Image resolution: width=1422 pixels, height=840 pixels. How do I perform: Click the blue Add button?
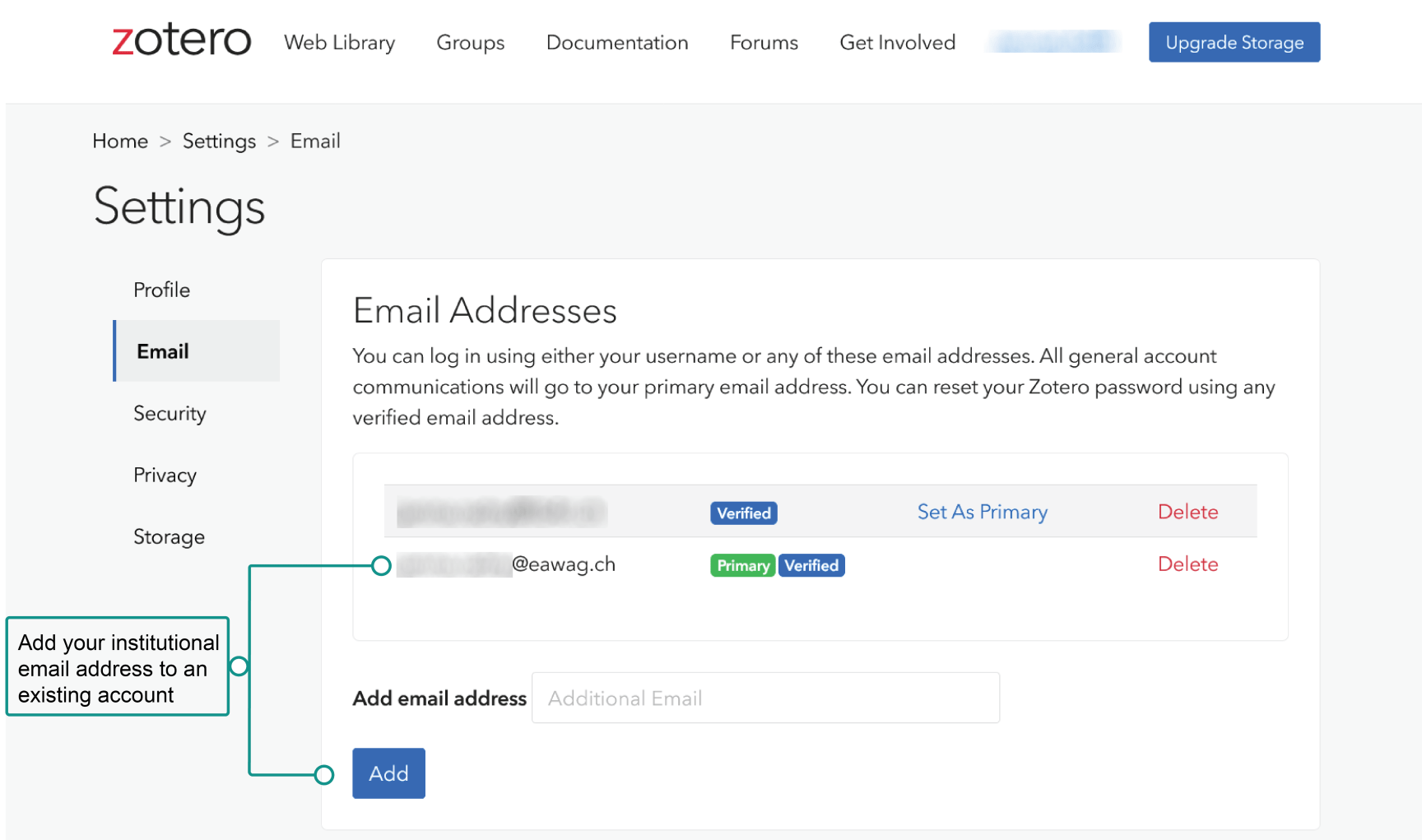[x=388, y=773]
